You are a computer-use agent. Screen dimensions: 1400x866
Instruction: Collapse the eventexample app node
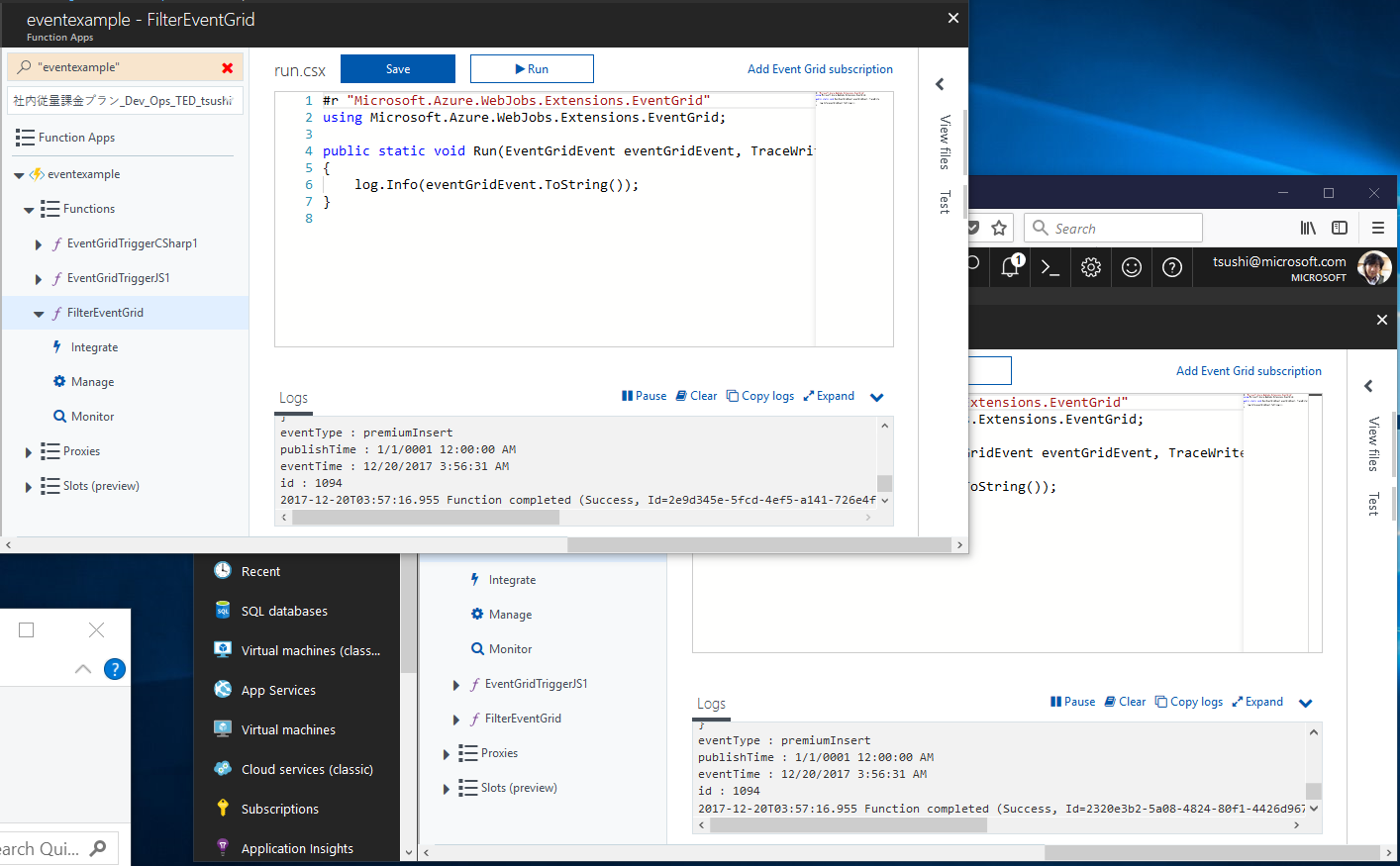point(19,175)
